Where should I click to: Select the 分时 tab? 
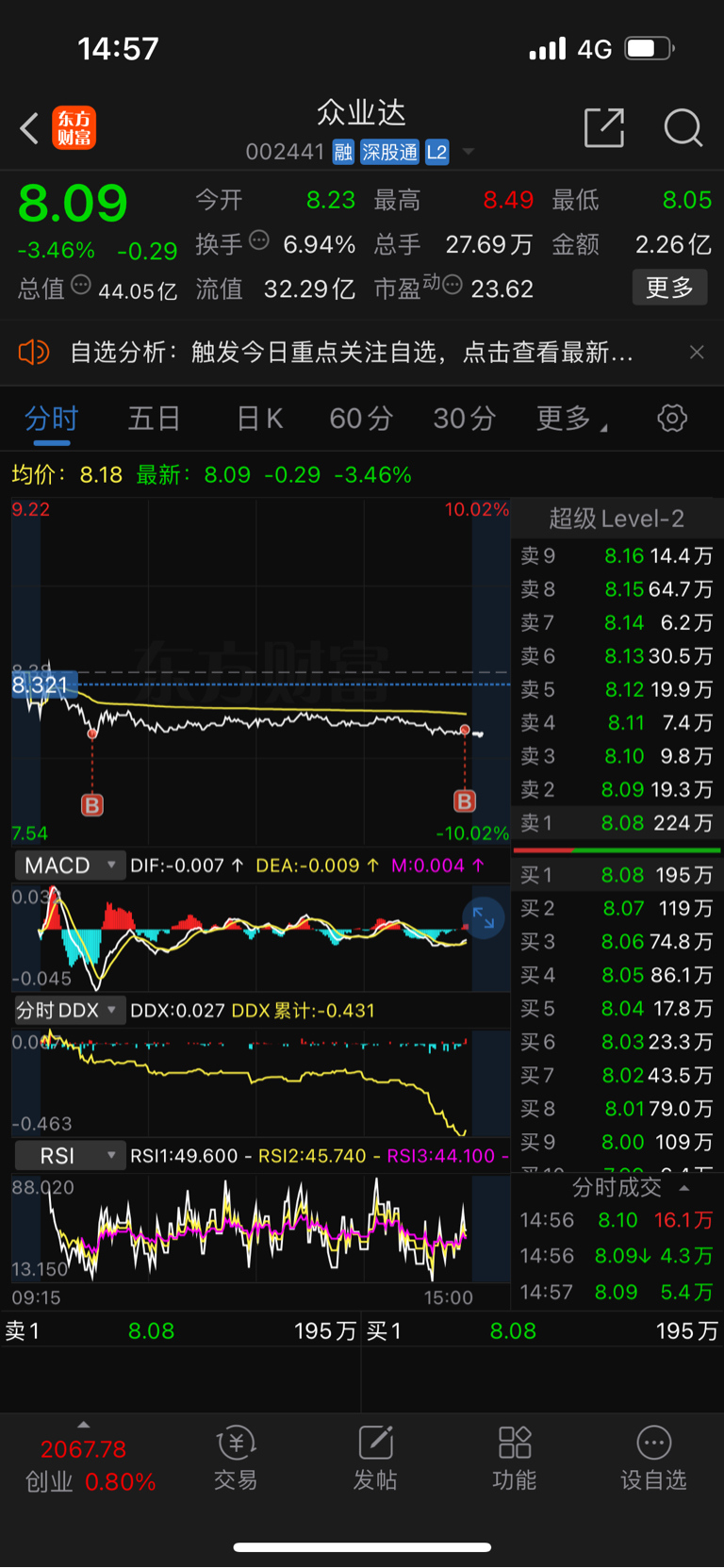pyautogui.click(x=51, y=419)
